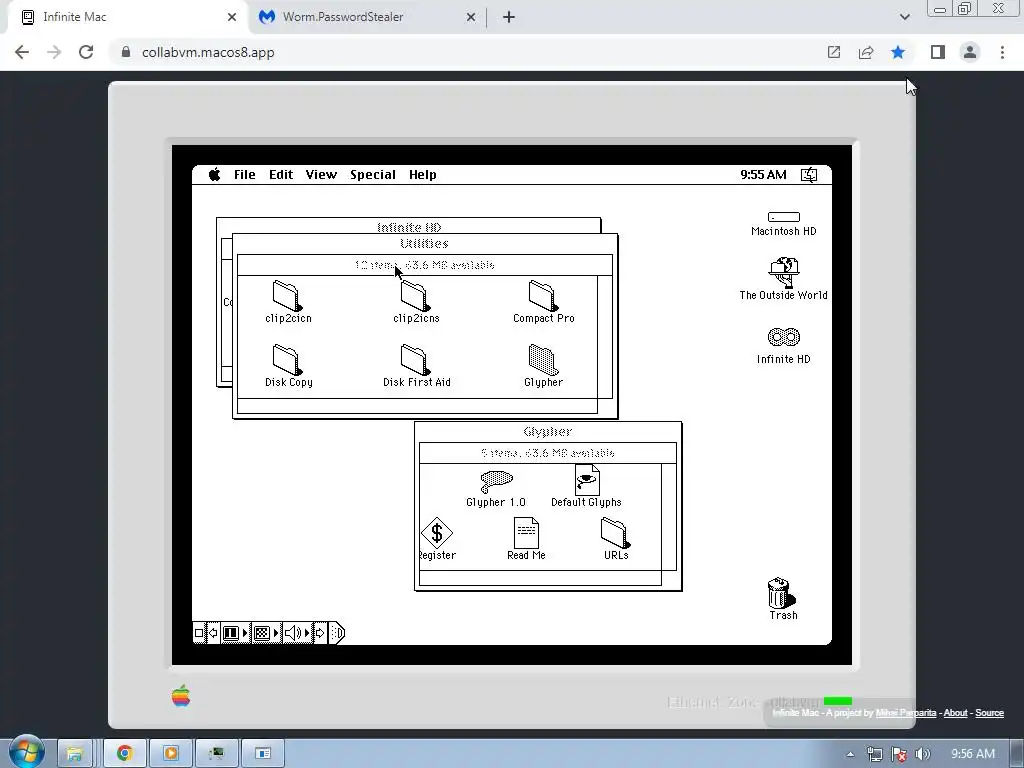Image resolution: width=1024 pixels, height=768 pixels.
Task: Open page in app icon in address bar
Action: coord(834,52)
